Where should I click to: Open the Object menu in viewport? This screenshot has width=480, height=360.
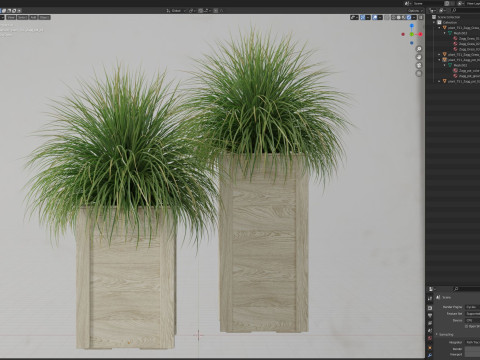click(44, 17)
